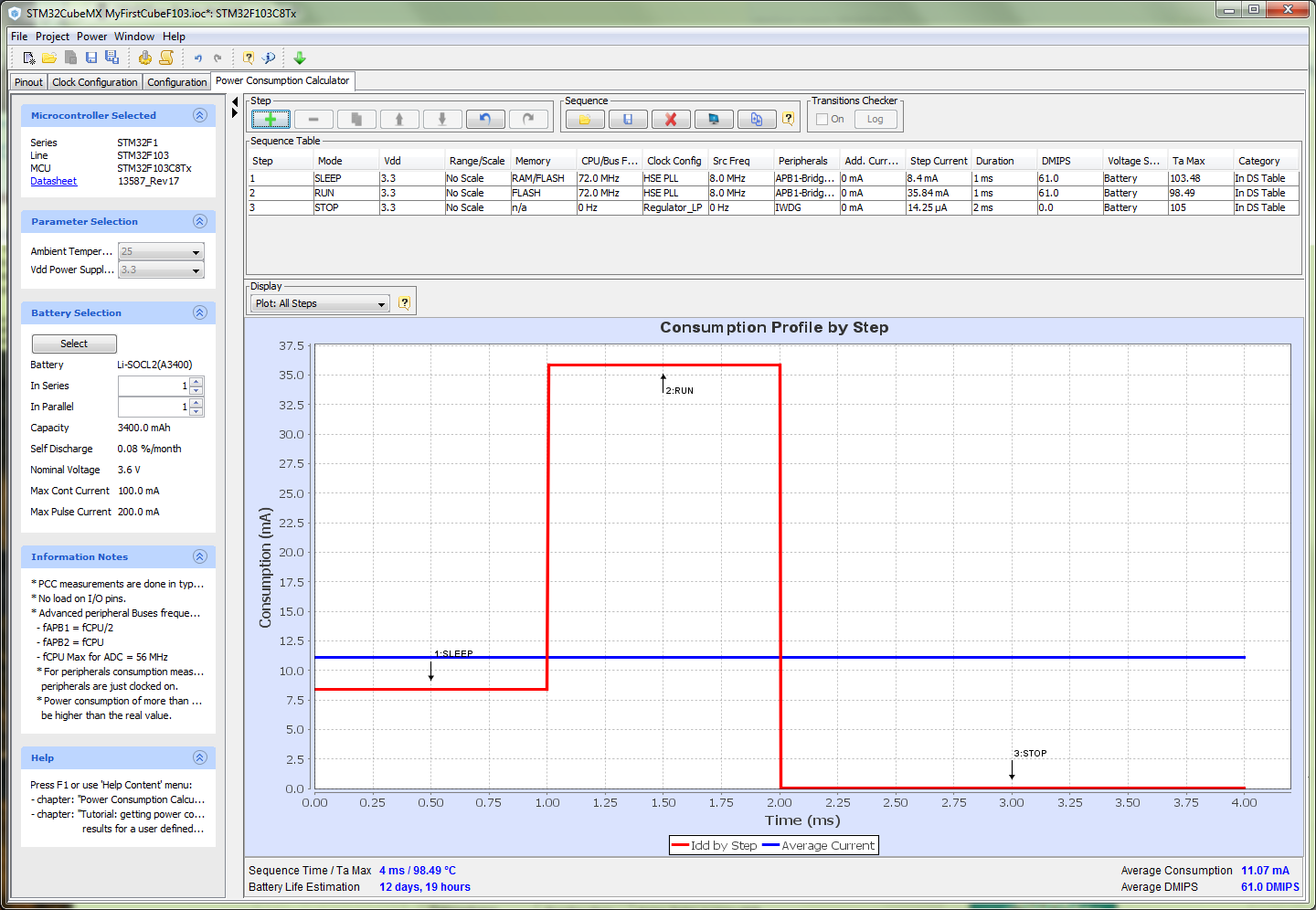The image size is (1316, 910).
Task: Load a sequence with the folder button
Action: tap(585, 119)
